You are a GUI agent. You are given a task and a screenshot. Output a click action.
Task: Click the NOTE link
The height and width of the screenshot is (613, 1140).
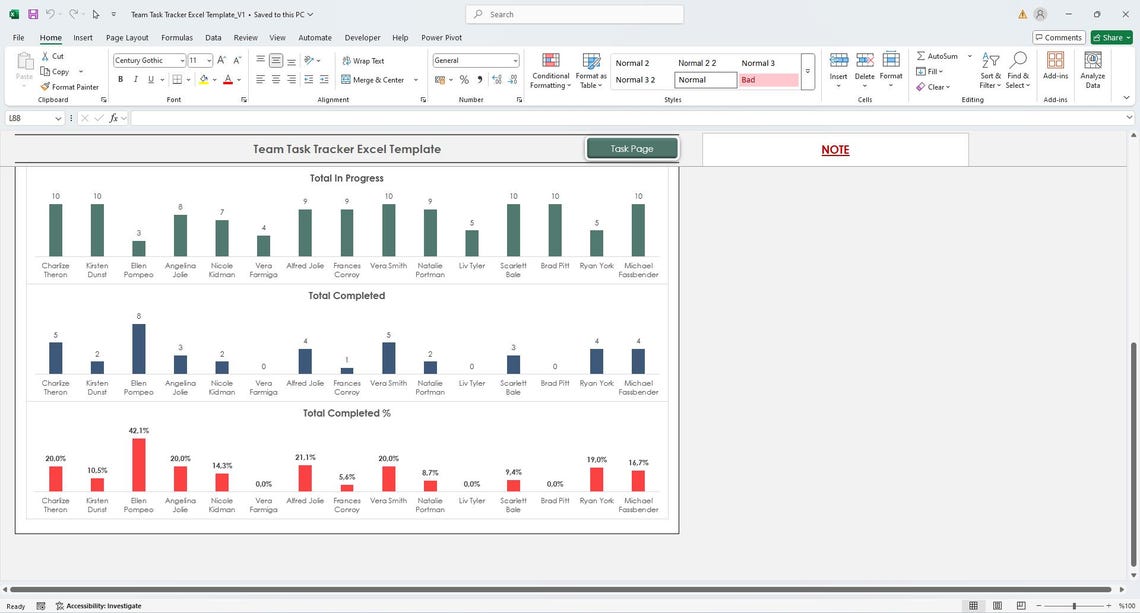pos(835,150)
